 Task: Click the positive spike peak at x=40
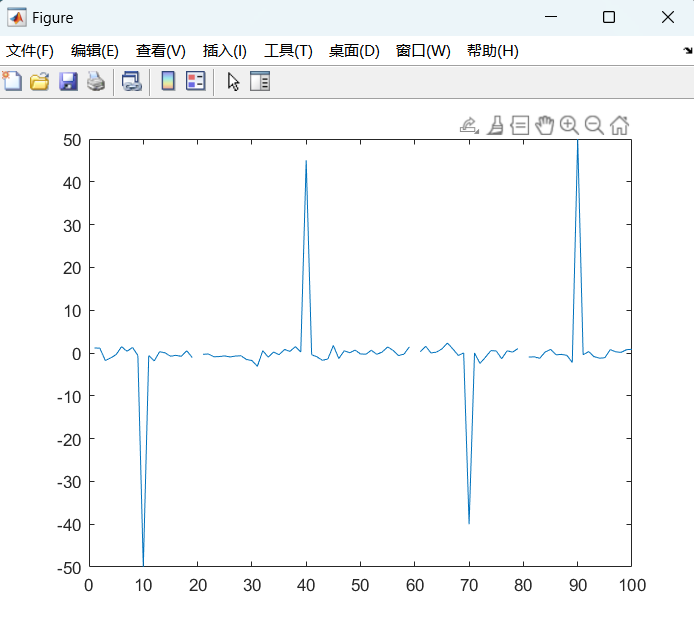pyautogui.click(x=306, y=161)
